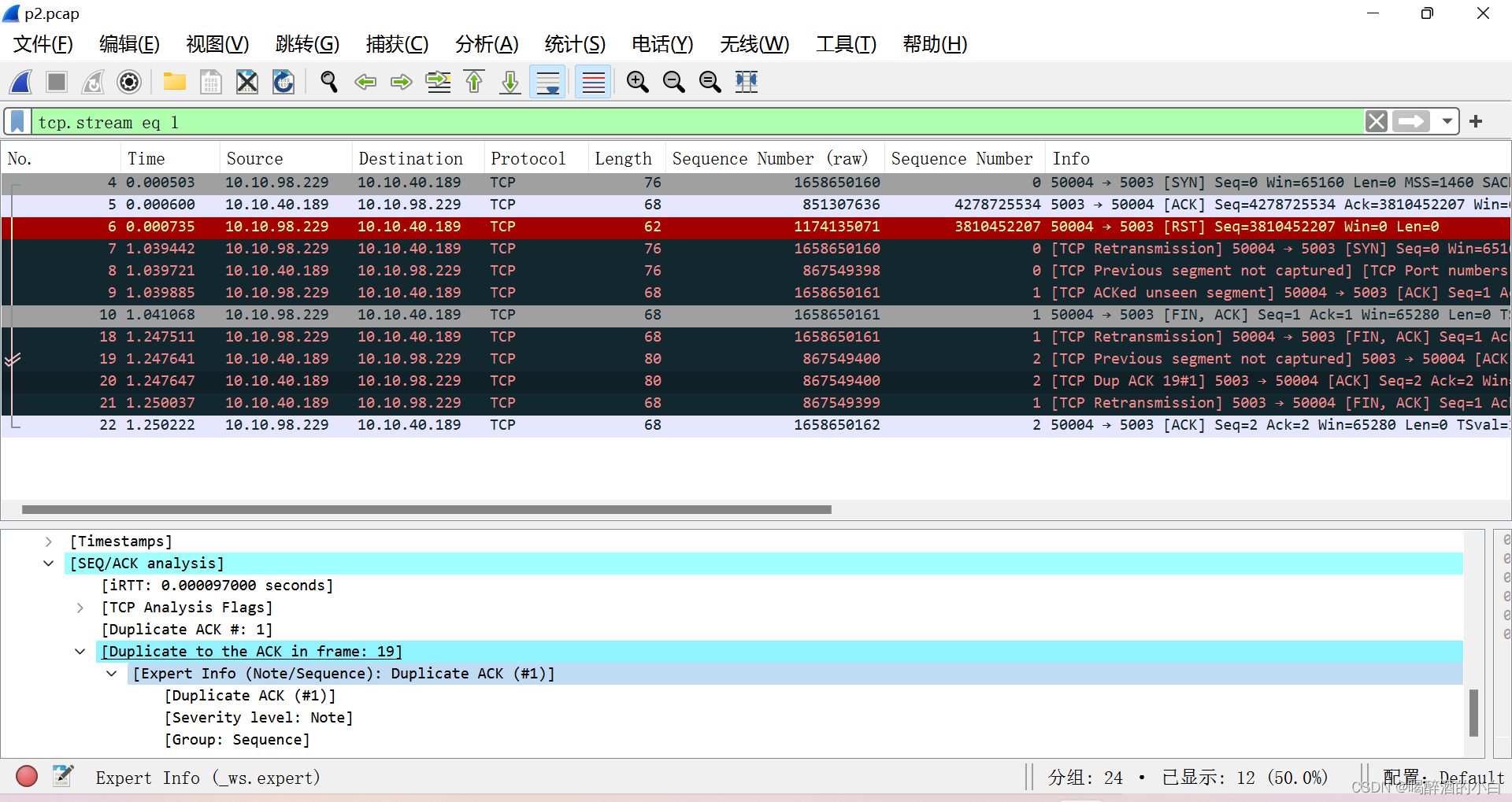1512x802 pixels.
Task: Open a capture file with folder icon
Action: point(174,82)
